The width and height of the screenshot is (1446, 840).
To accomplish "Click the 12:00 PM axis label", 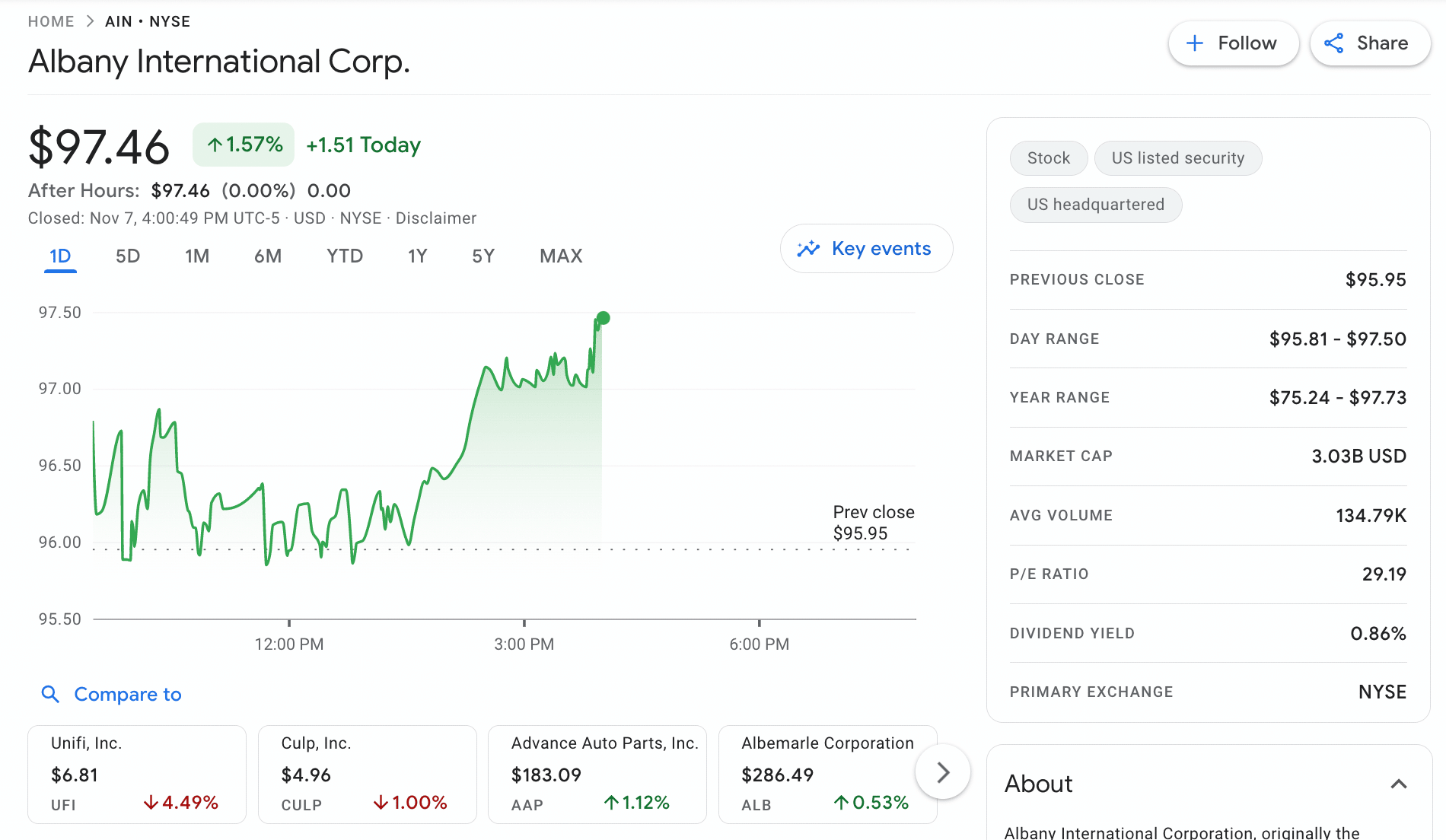I will (x=289, y=644).
